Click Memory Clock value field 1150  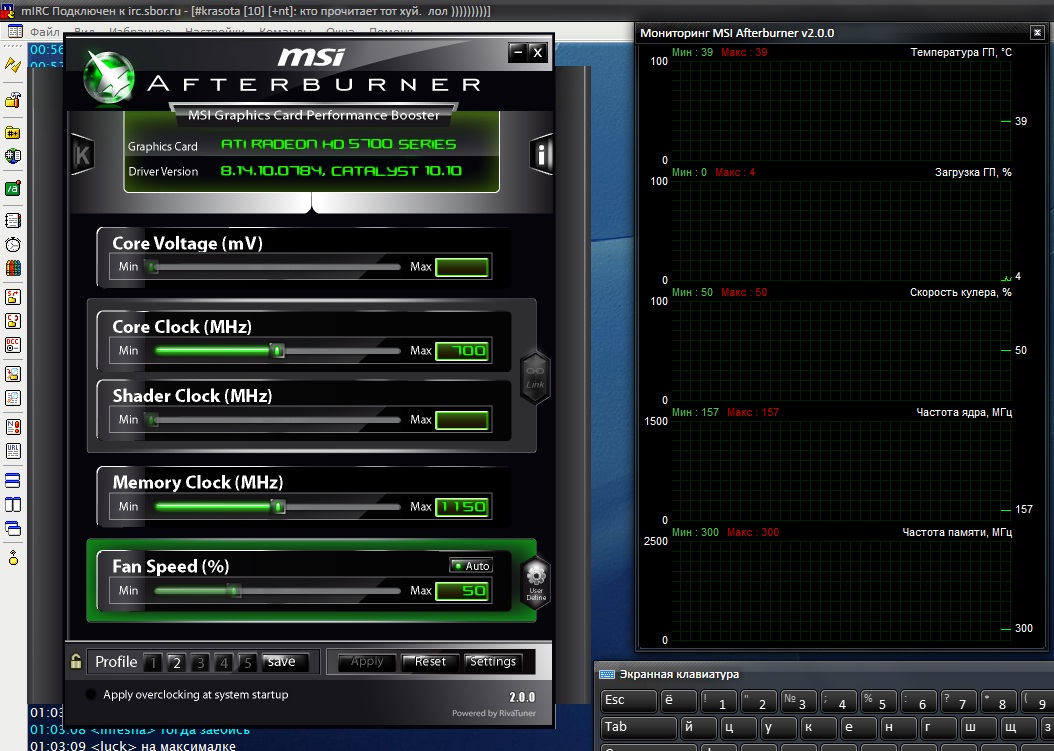tap(462, 507)
